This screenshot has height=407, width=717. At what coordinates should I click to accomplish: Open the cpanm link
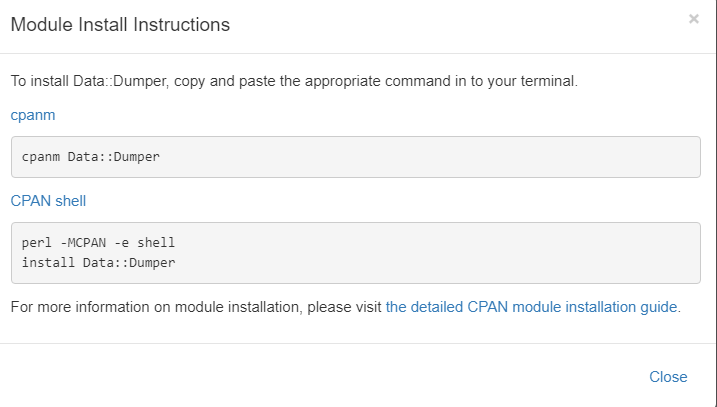33,115
